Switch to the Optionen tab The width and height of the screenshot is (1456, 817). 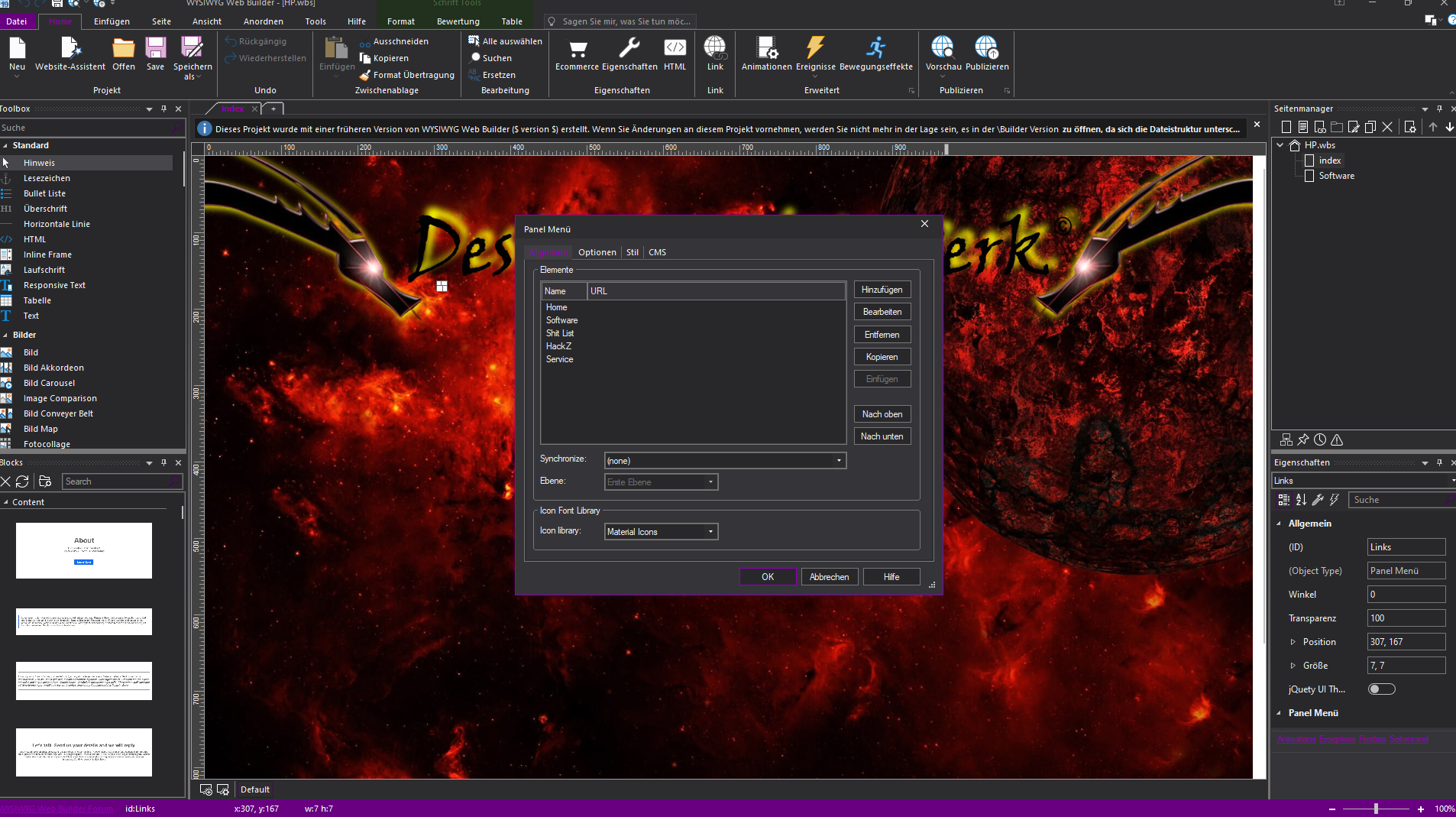[x=597, y=252]
